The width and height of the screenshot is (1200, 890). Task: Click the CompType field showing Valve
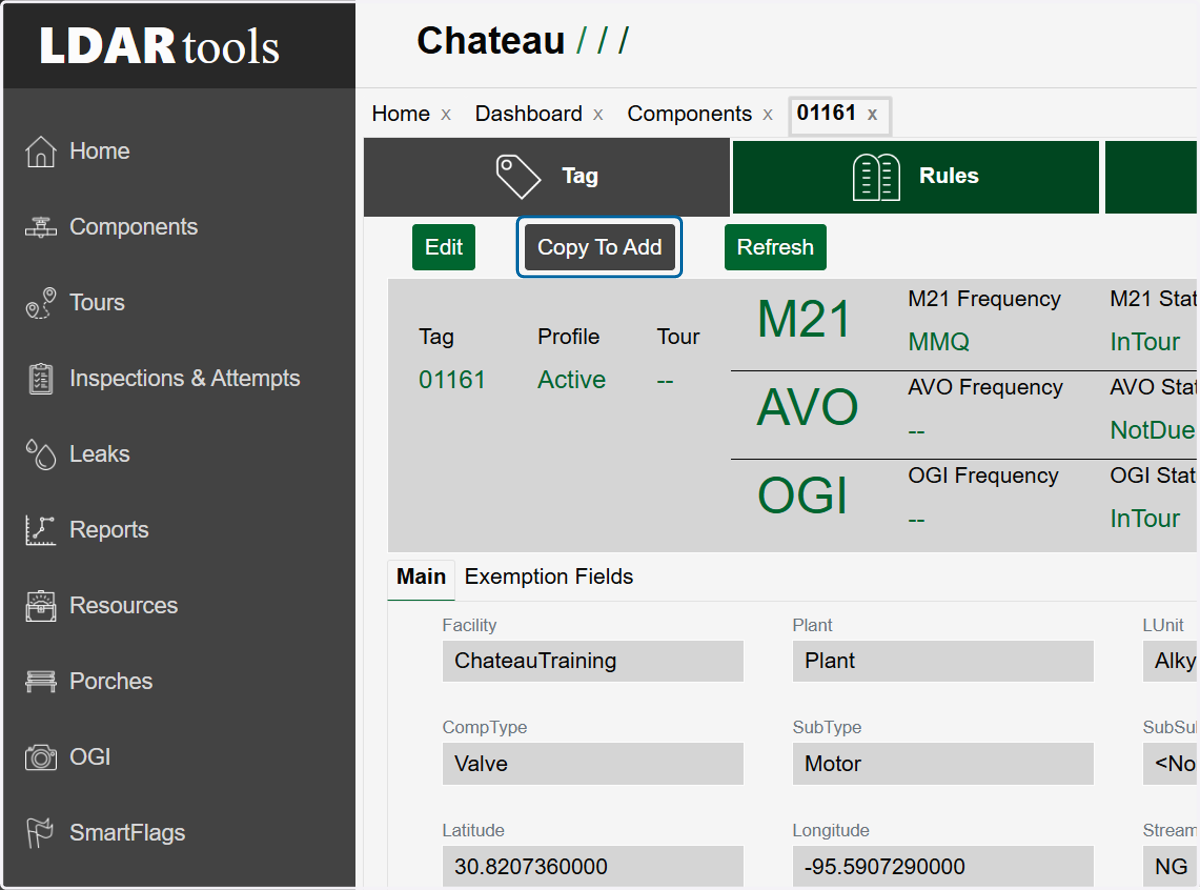(593, 764)
